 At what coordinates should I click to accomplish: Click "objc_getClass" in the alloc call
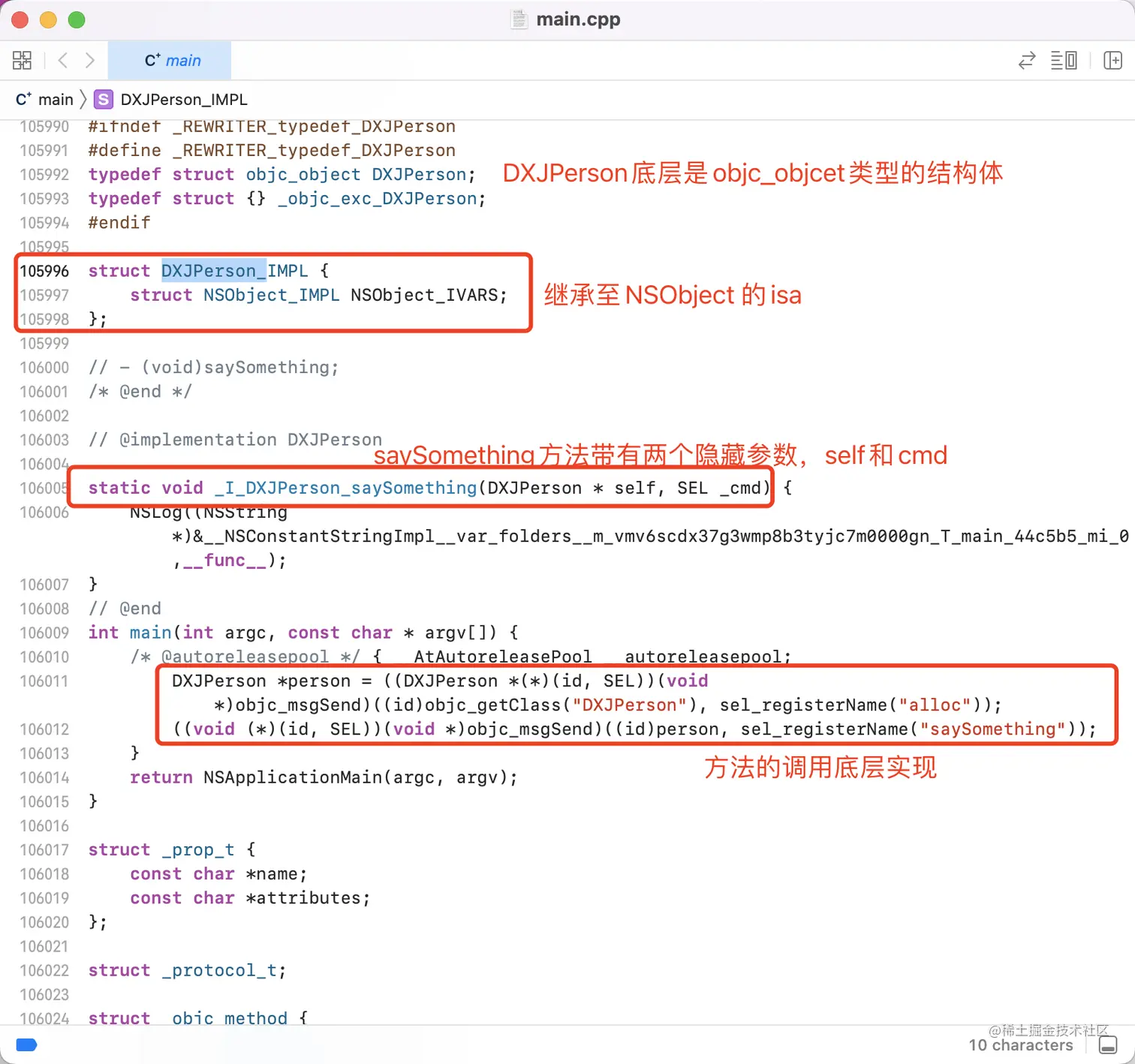(x=493, y=705)
